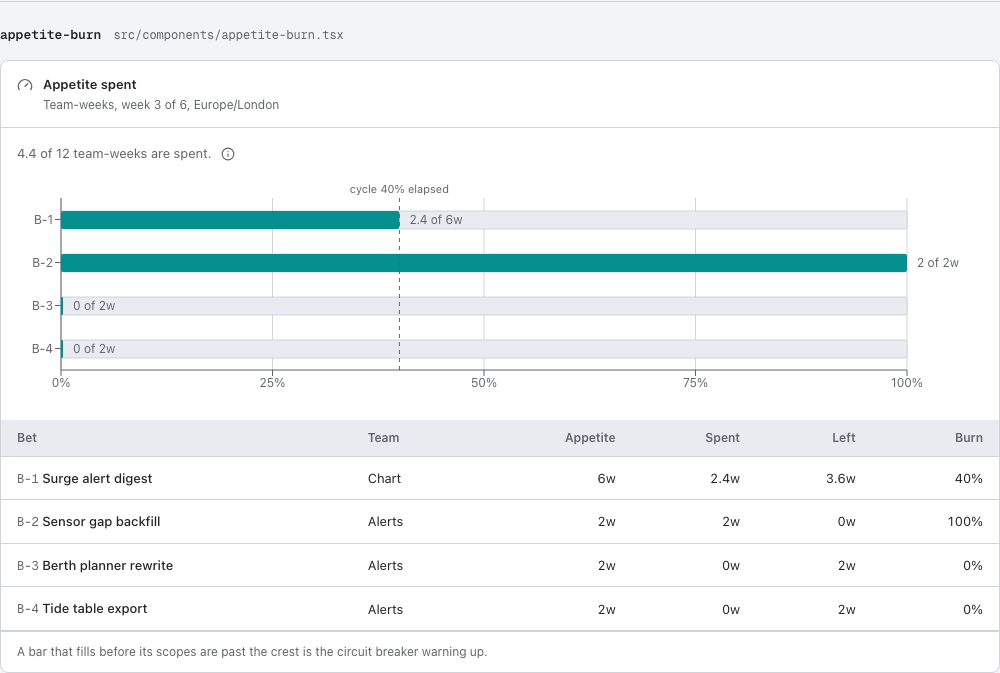Click the '100%' burn cell
Image resolution: width=1000 pixels, height=673 pixels.
tap(965, 522)
